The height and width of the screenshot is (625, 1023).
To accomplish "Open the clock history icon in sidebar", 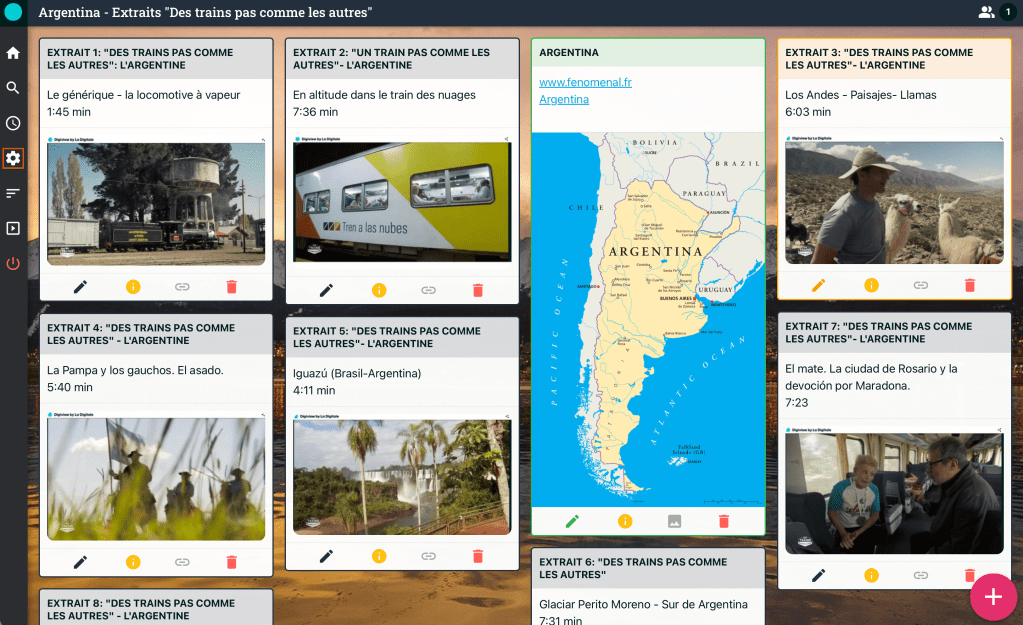I will point(13,123).
